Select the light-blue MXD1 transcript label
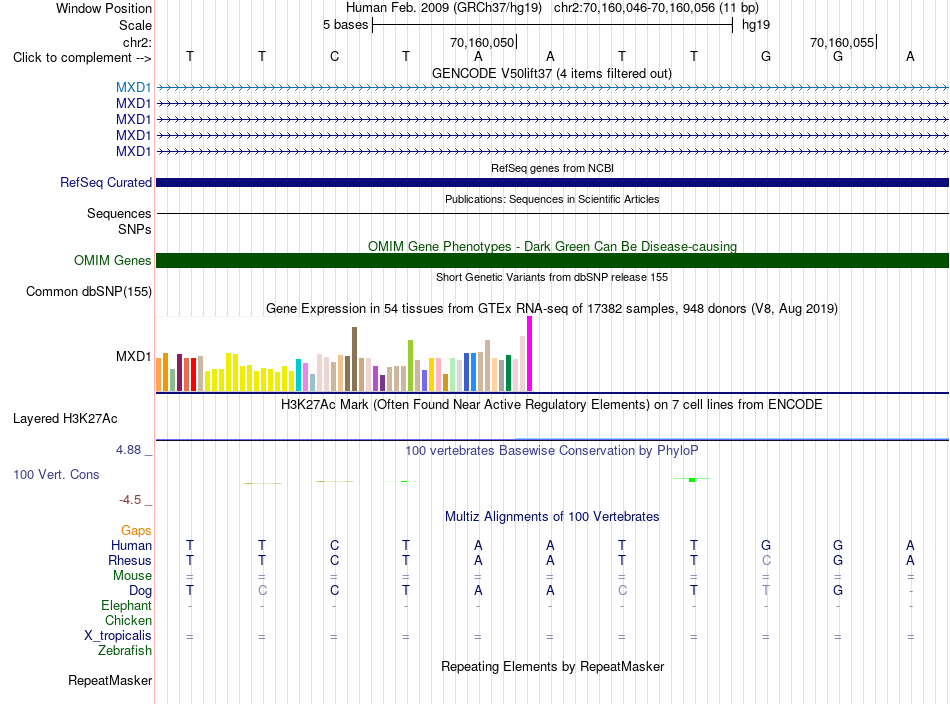 133,88
